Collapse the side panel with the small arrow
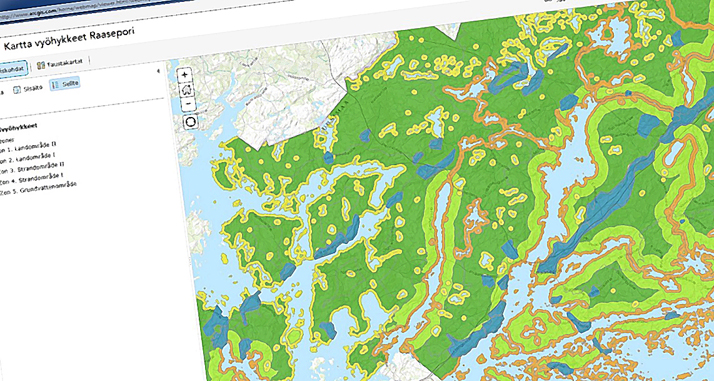This screenshot has width=714, height=381. (158, 71)
